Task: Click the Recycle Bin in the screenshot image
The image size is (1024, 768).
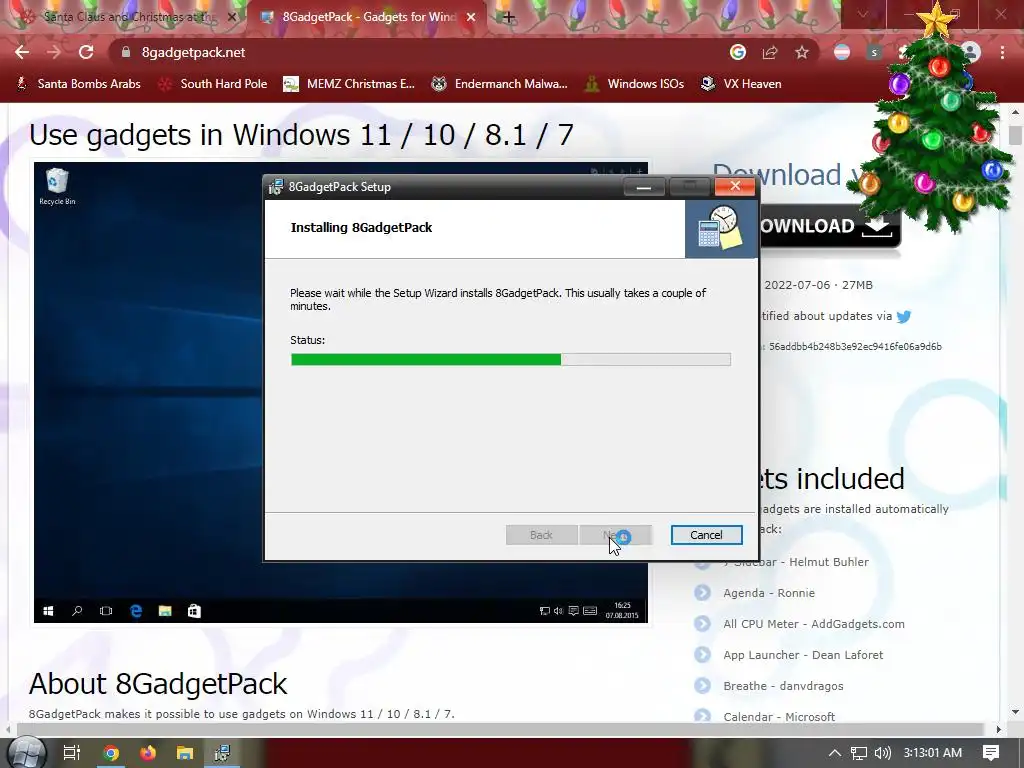Action: point(57,186)
